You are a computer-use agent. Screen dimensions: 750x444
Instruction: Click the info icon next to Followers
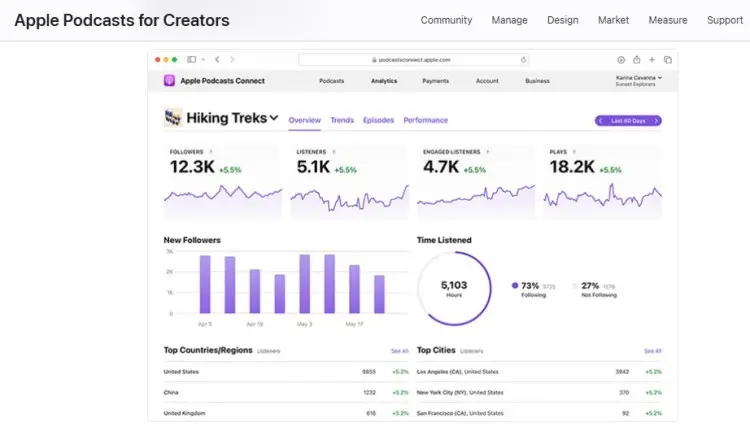pyautogui.click(x=211, y=152)
